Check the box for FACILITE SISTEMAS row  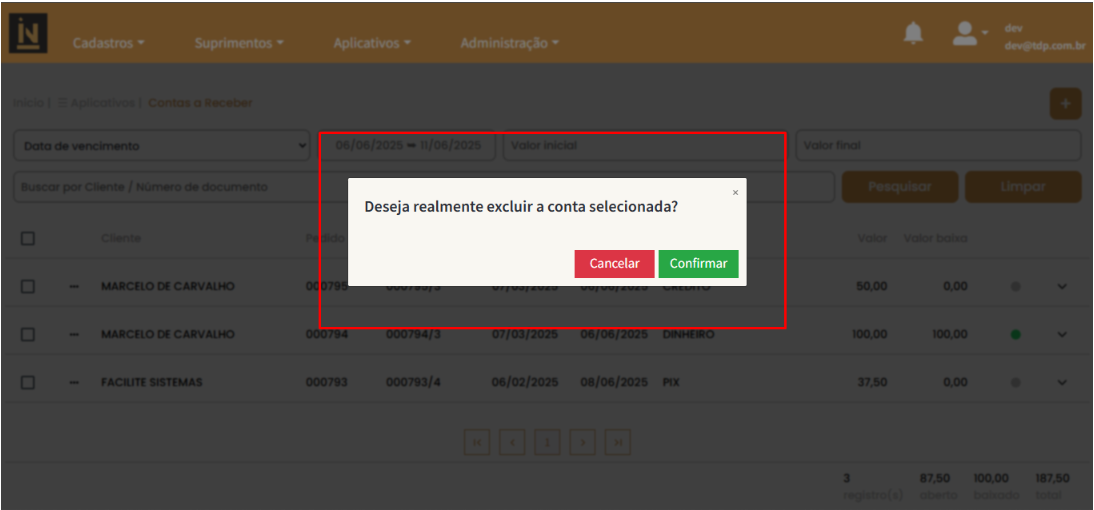pos(28,382)
